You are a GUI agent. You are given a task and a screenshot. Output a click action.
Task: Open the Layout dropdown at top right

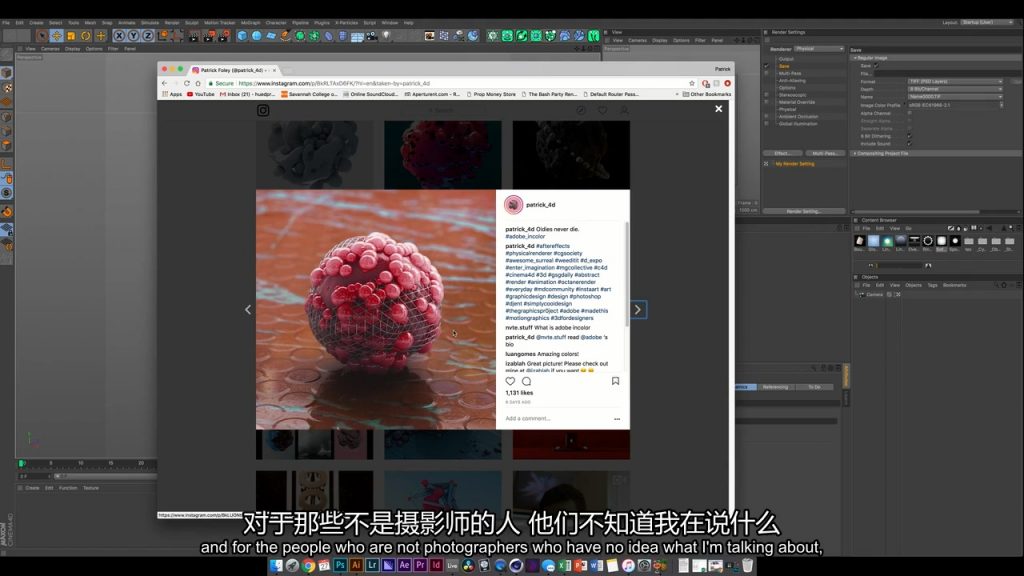coord(987,22)
